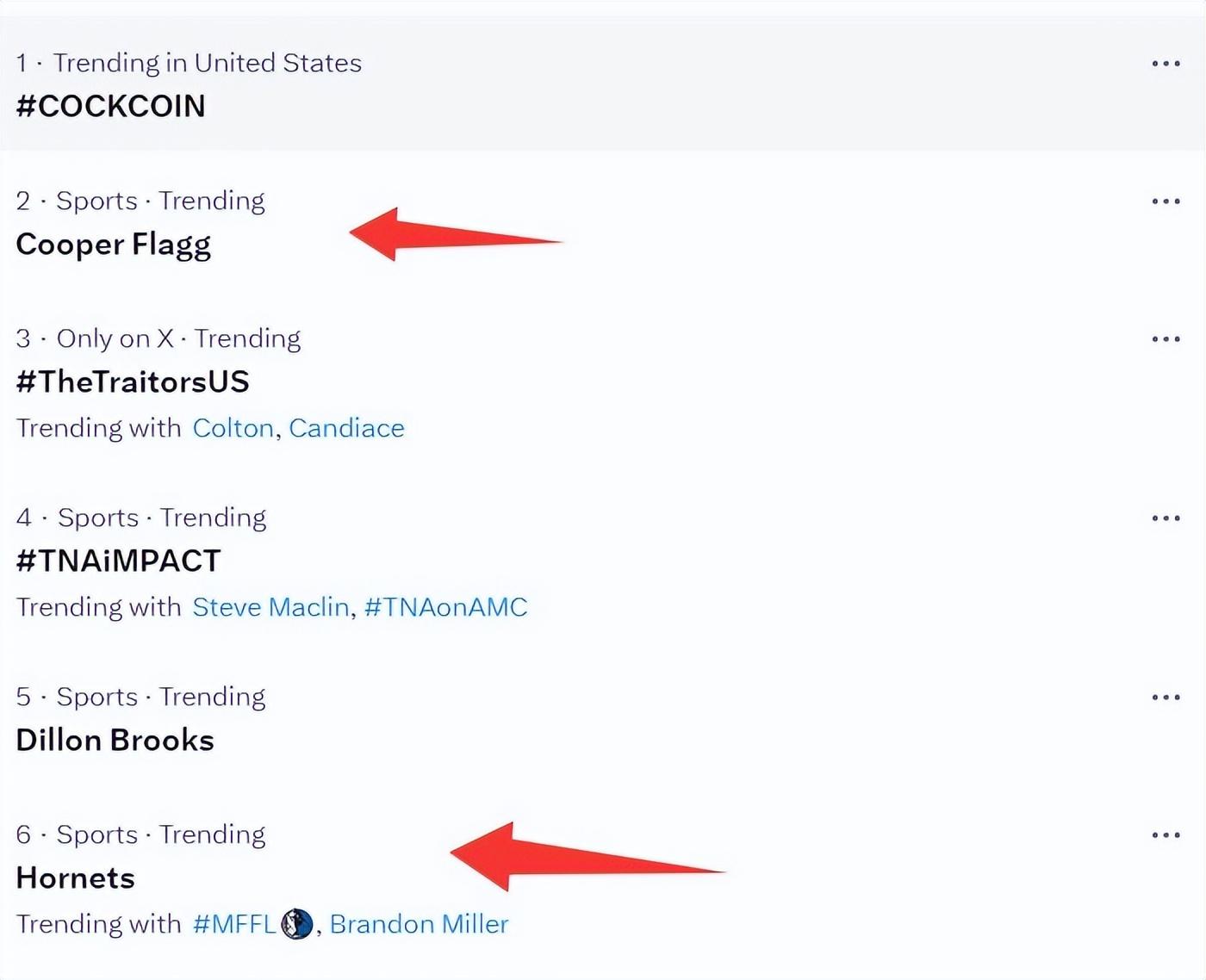
Task: Click the #MFFL hashtag link
Action: tap(234, 924)
